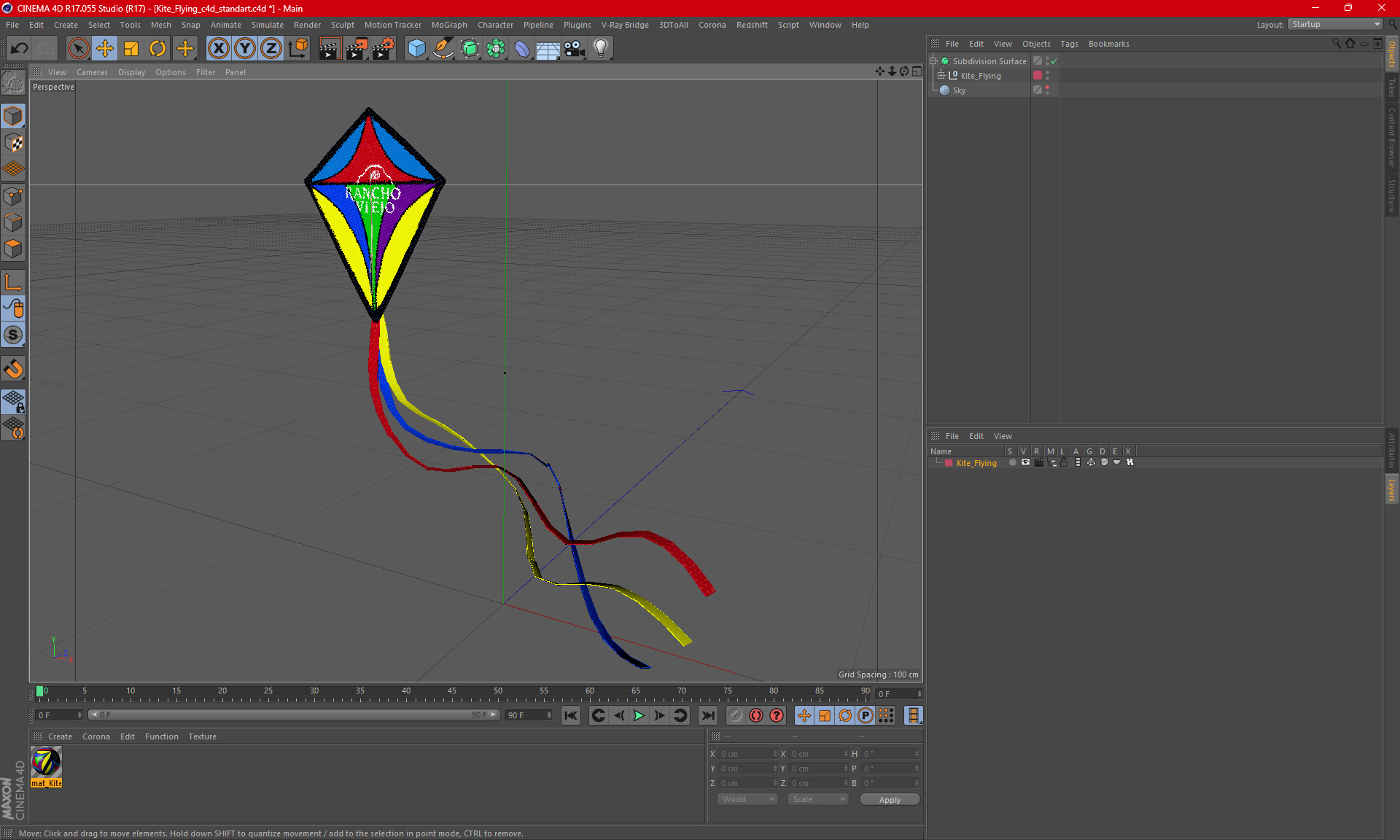Open Edit Render Settings icon
Image resolution: width=1400 pixels, height=840 pixels.
click(x=384, y=49)
